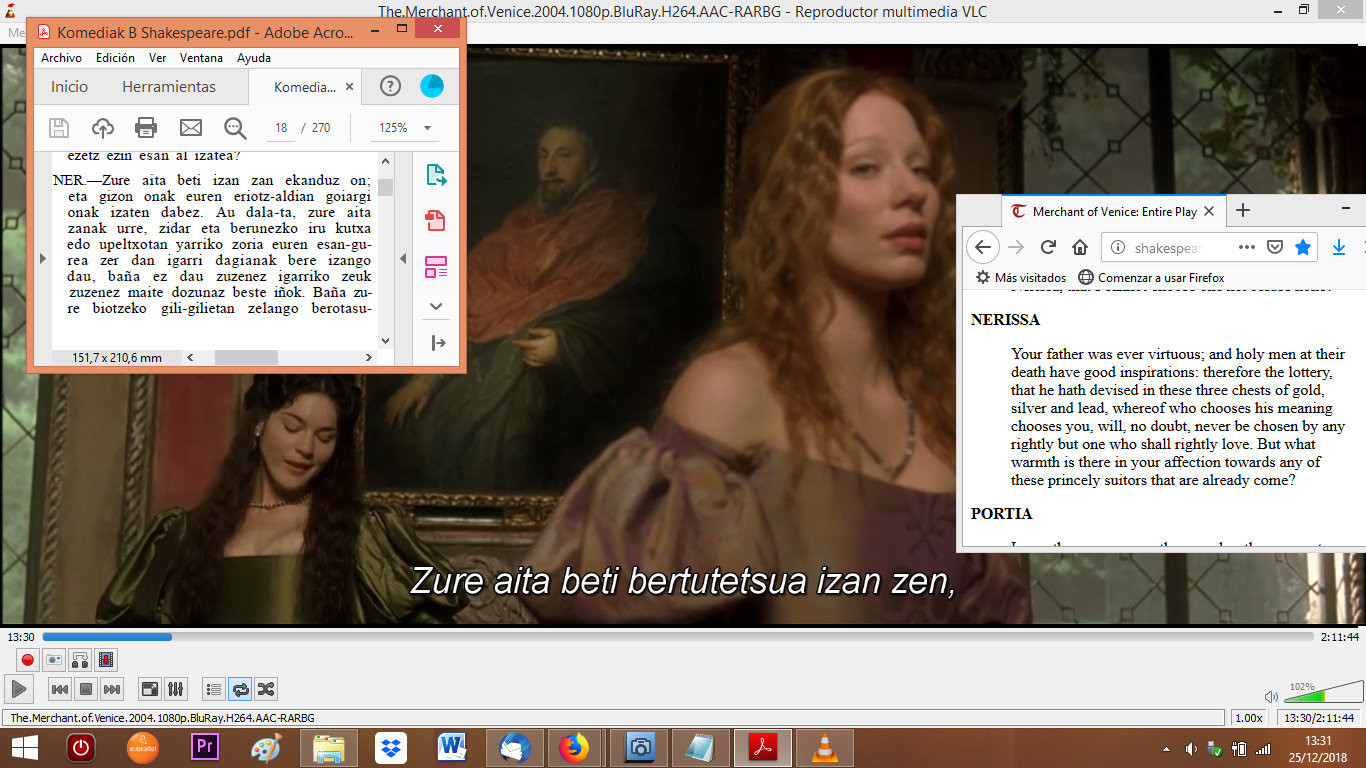The height and width of the screenshot is (768, 1366).
Task: Mute VLC audio speaker icon
Action: 1271,696
